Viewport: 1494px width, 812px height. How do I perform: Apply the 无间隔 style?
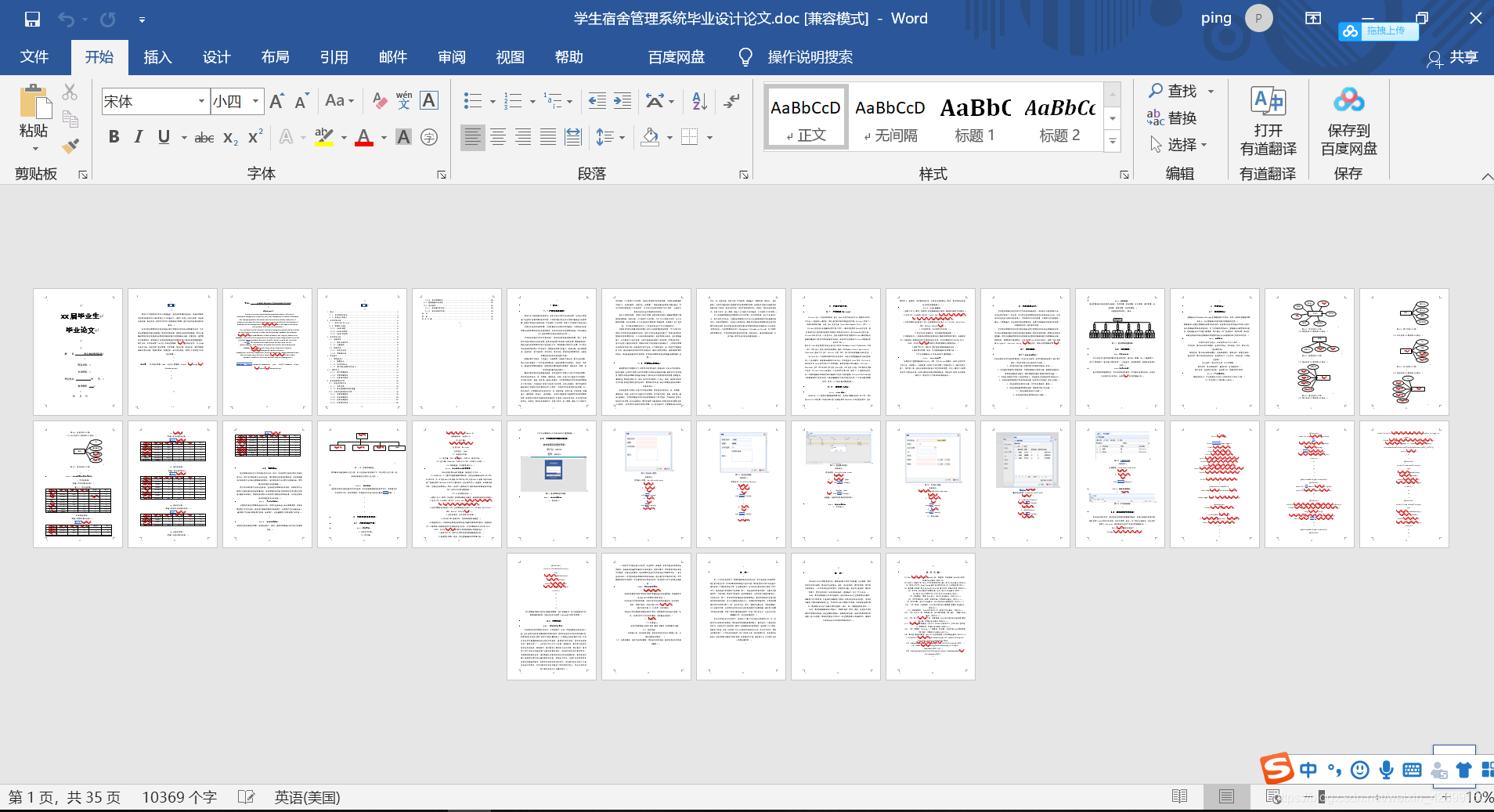point(890,117)
